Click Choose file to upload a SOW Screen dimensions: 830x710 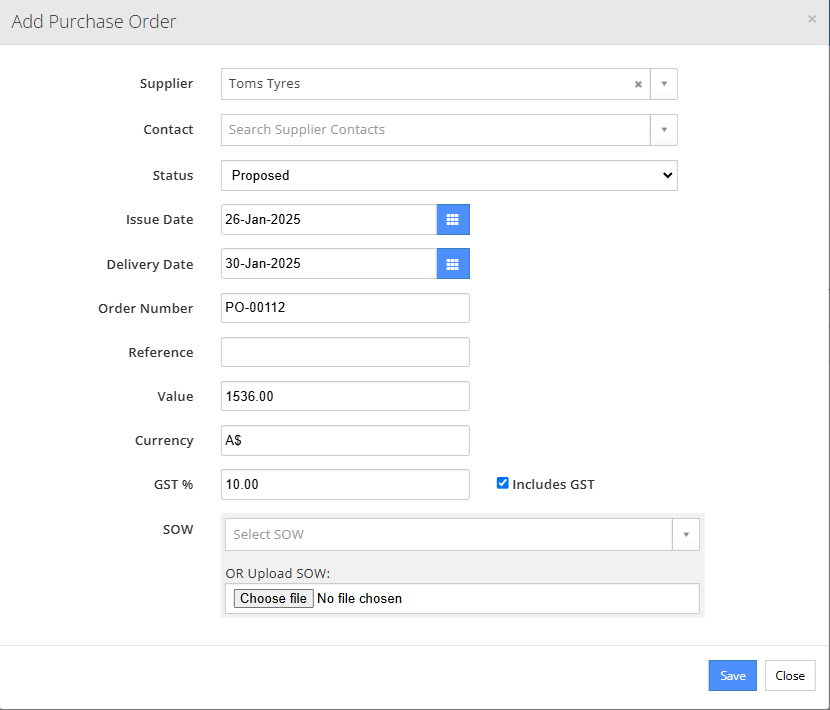click(272, 598)
